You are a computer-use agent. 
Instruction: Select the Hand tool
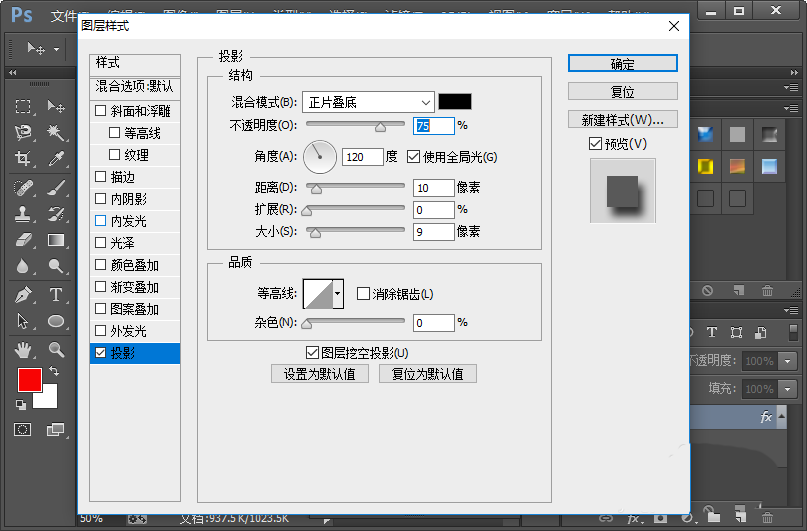[23, 350]
